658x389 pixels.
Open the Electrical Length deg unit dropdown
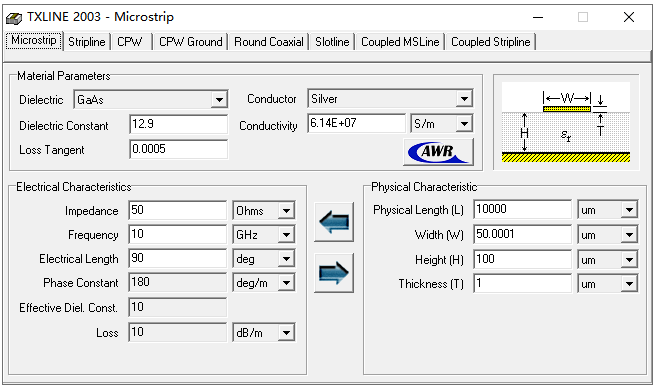pyautogui.click(x=287, y=259)
